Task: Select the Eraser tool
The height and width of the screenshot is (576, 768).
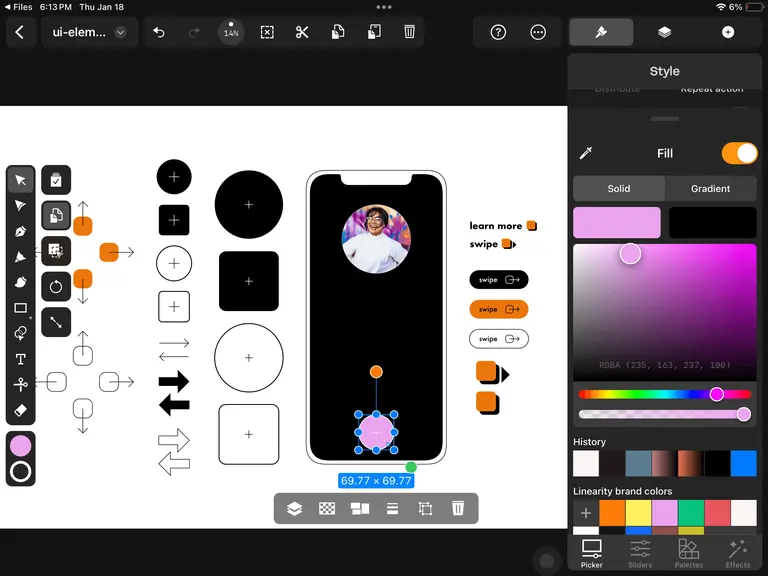Action: point(21,410)
